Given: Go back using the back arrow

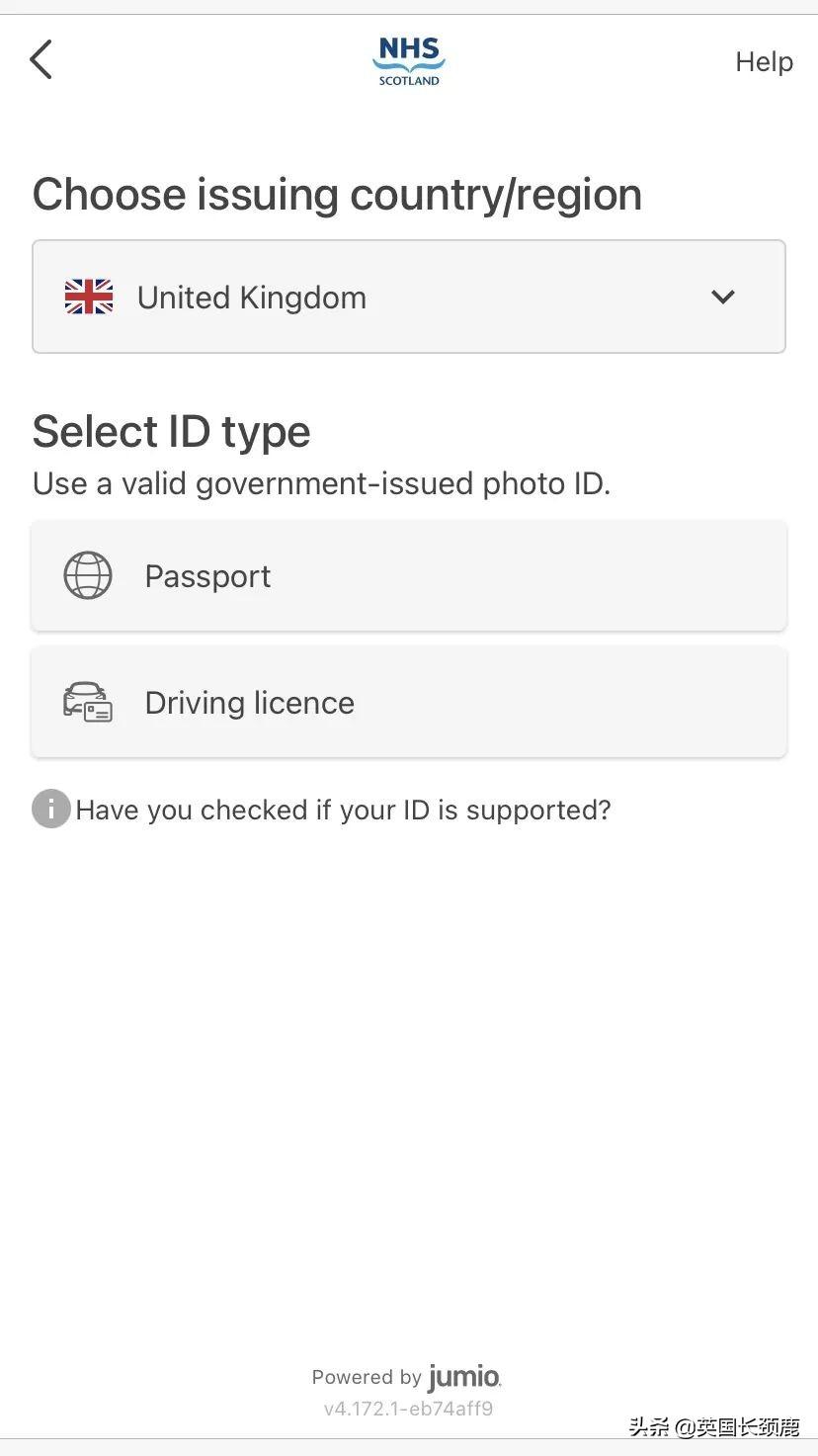Looking at the screenshot, I should coord(41,60).
